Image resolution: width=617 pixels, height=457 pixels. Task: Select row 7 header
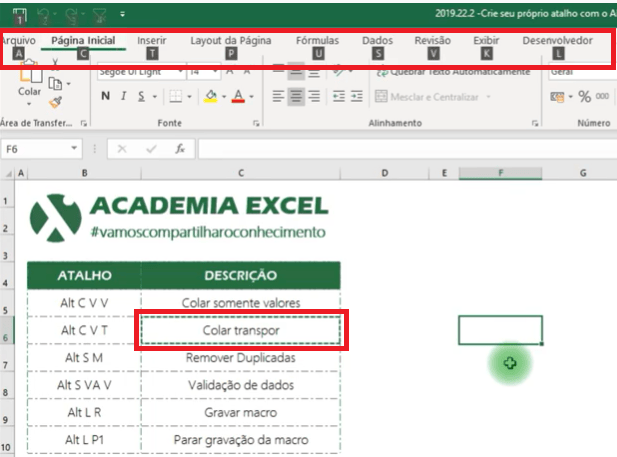(6, 358)
